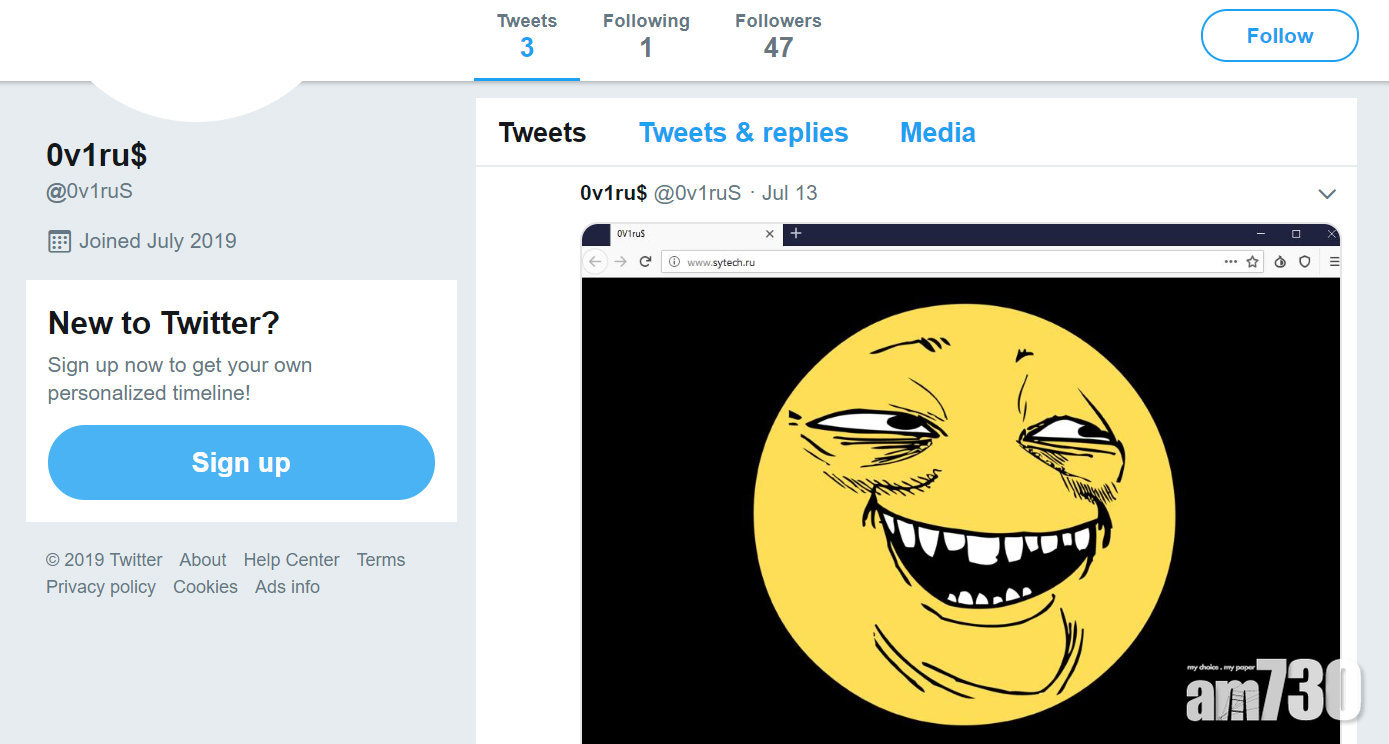The height and width of the screenshot is (744, 1389).
Task: Click the Tweets timeline heading tab
Action: click(x=542, y=133)
